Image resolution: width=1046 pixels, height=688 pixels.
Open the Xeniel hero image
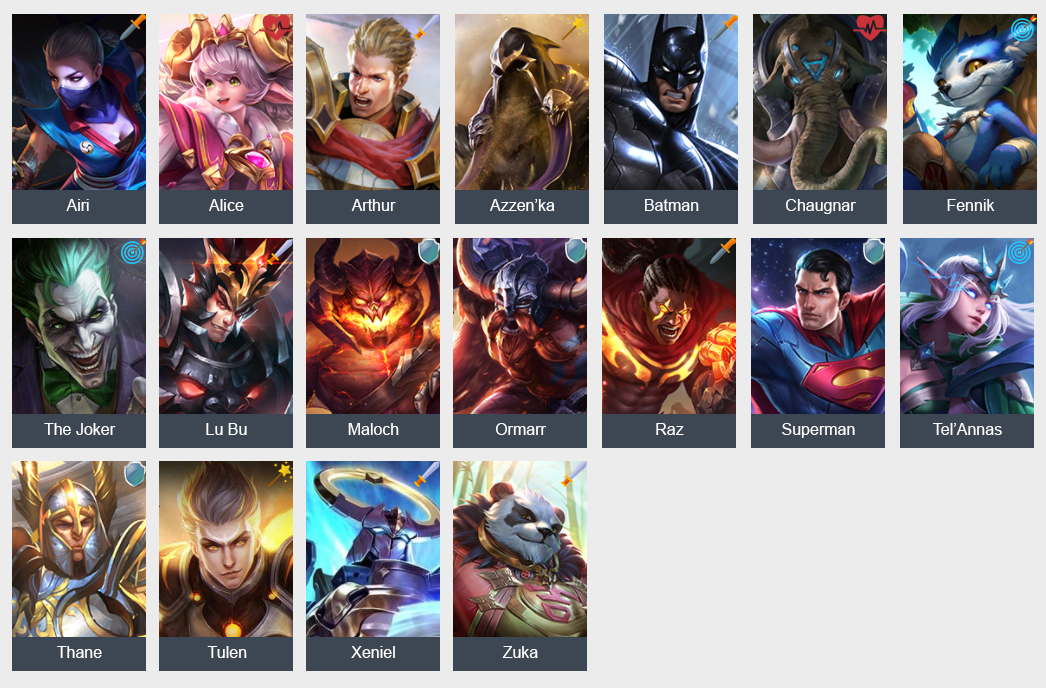373,549
